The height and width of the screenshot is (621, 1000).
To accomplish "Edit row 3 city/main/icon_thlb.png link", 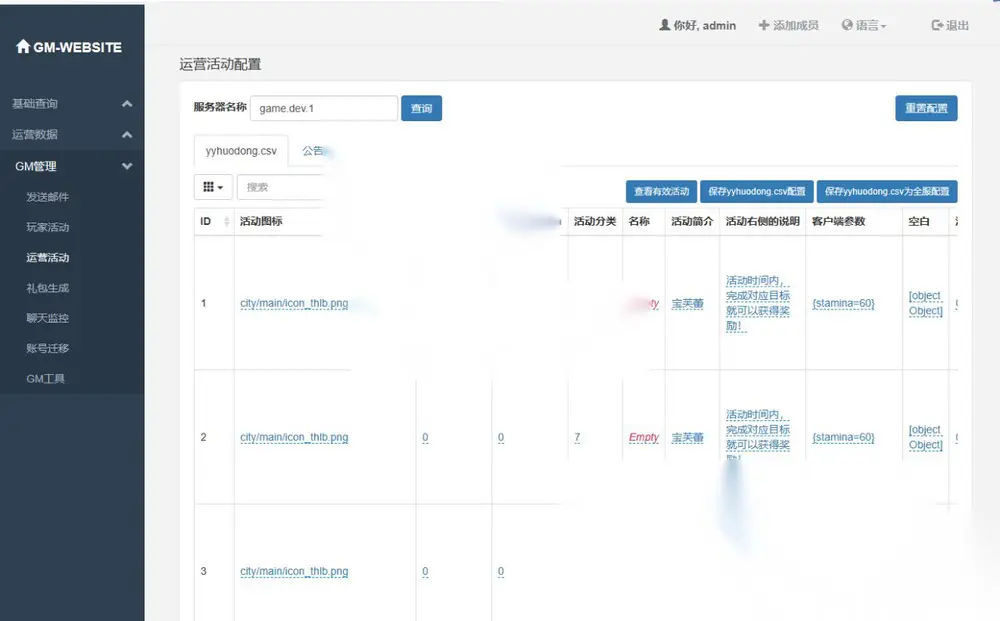I will (294, 571).
